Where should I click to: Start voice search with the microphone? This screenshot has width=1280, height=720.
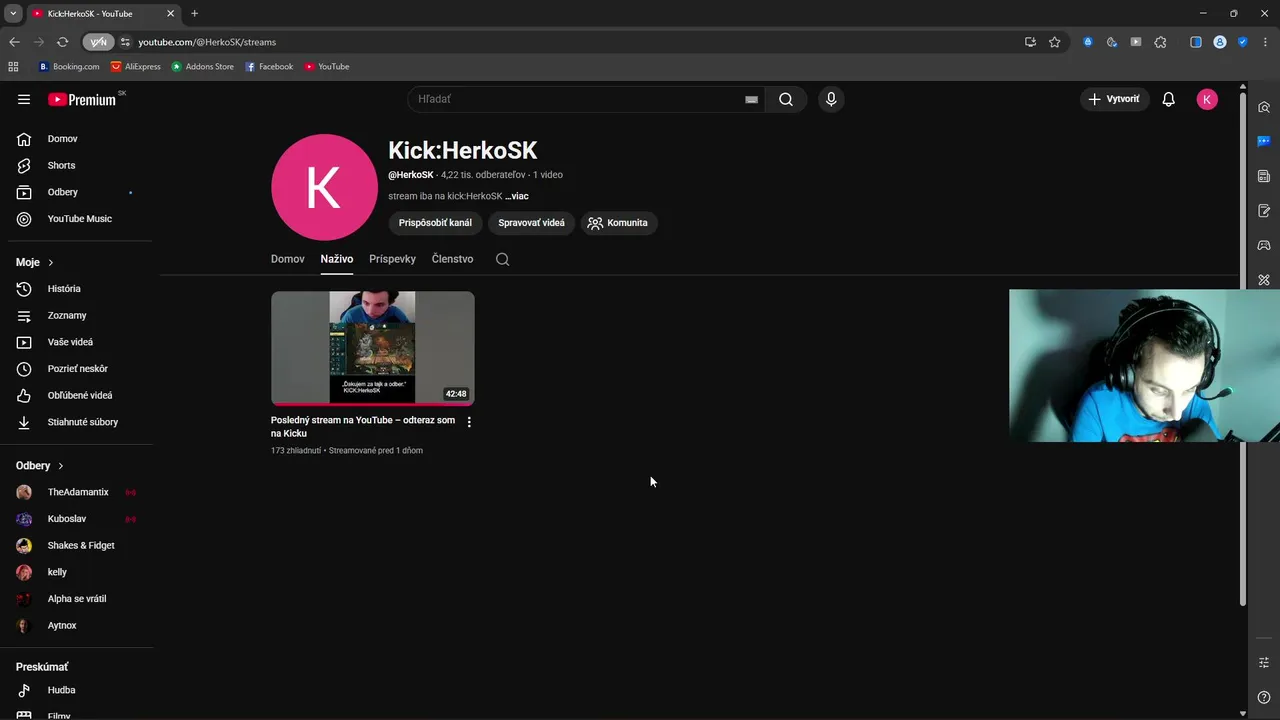[x=831, y=99]
